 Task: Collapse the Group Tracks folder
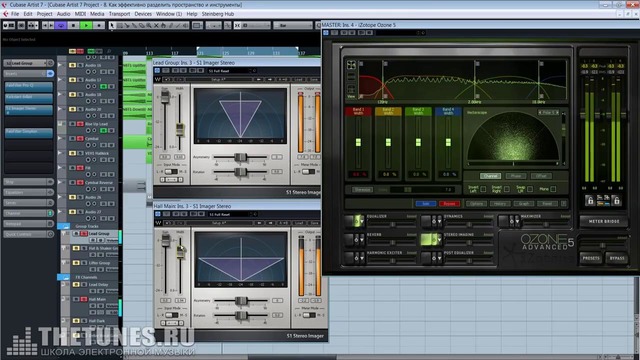coord(64,226)
